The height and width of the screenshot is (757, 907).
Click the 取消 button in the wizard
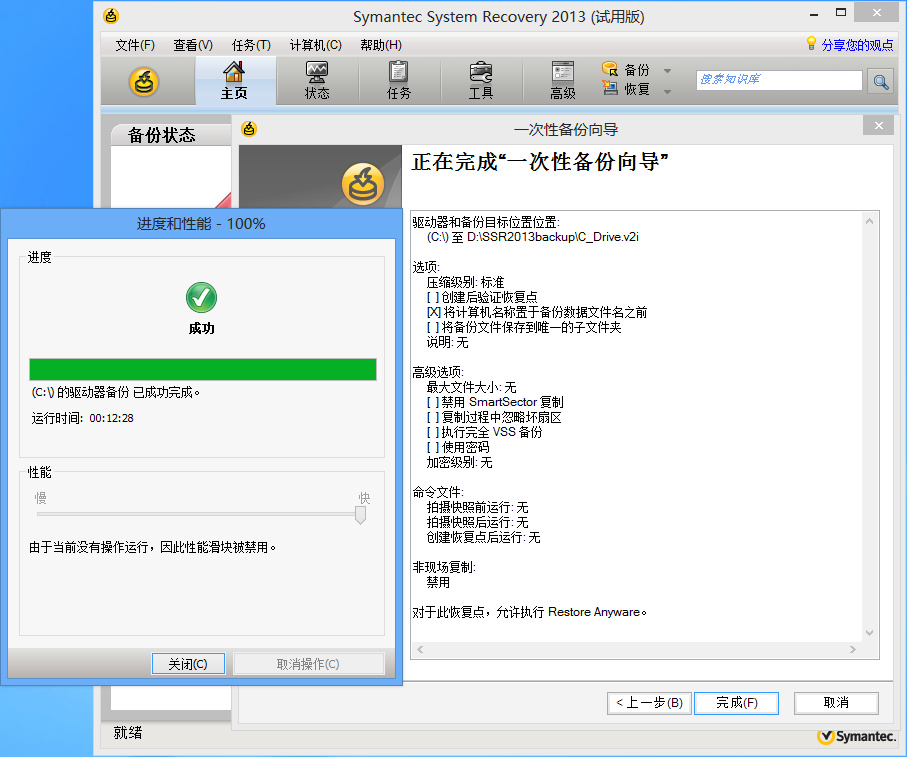coord(836,703)
